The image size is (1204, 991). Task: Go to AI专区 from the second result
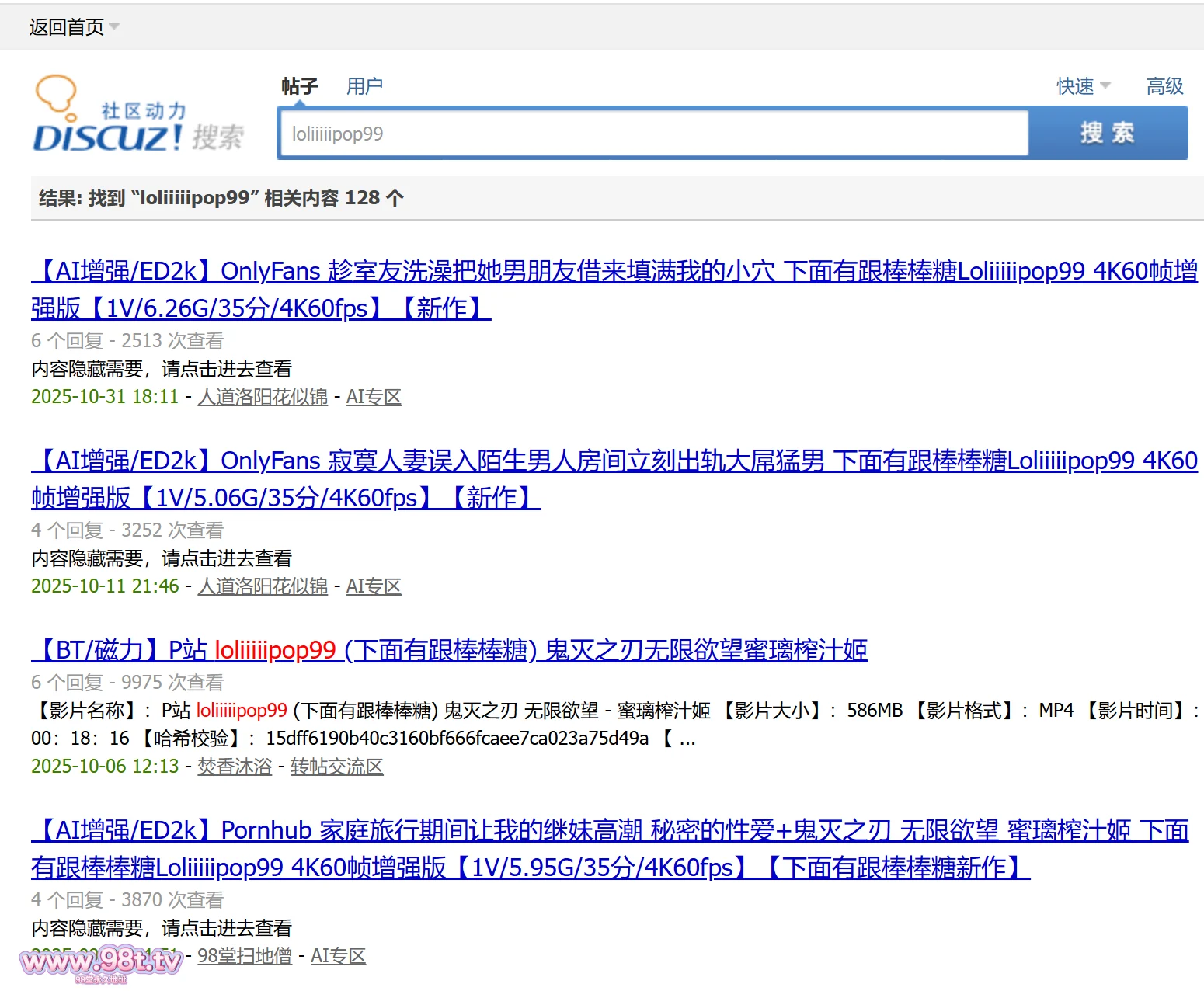tap(374, 586)
